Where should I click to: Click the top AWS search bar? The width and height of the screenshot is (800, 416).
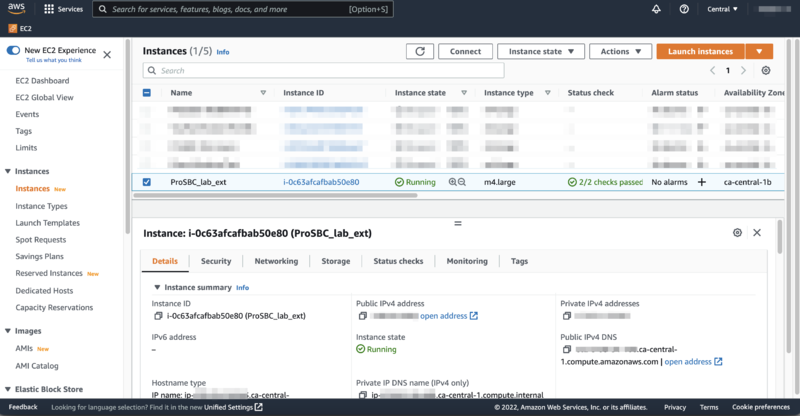[243, 9]
